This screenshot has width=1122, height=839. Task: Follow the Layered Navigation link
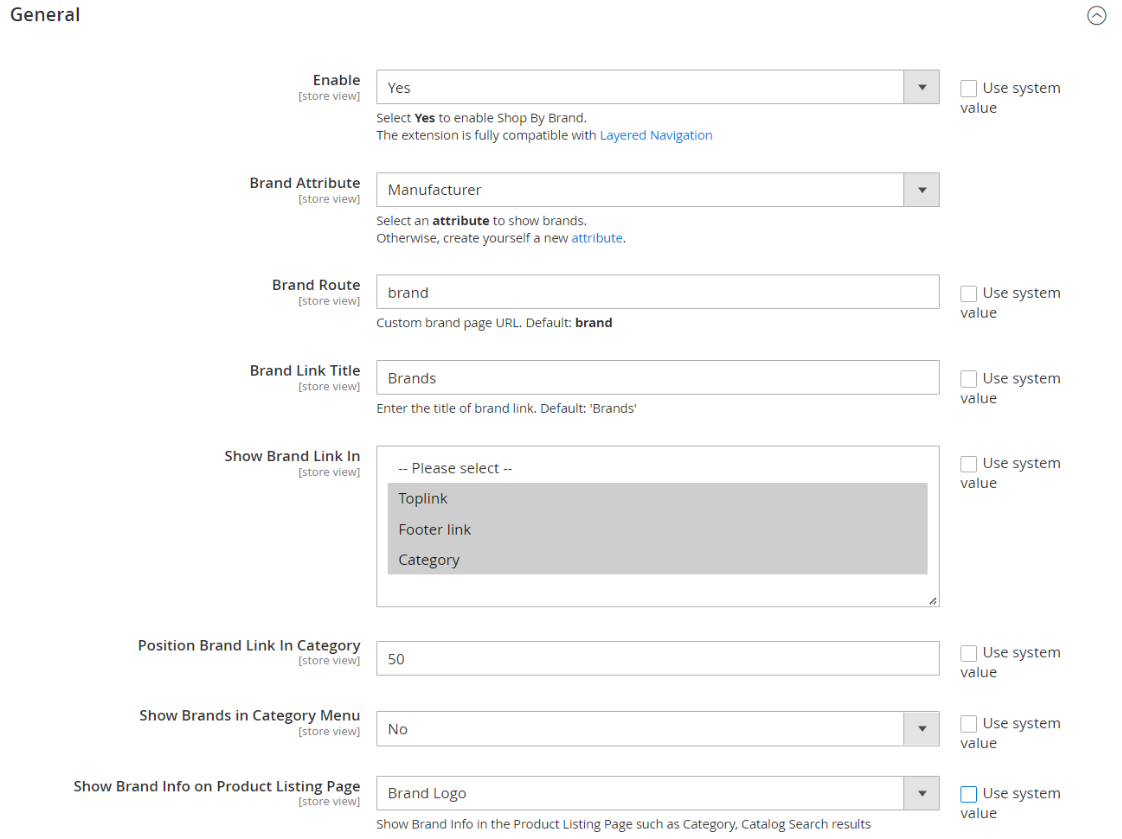click(x=655, y=135)
